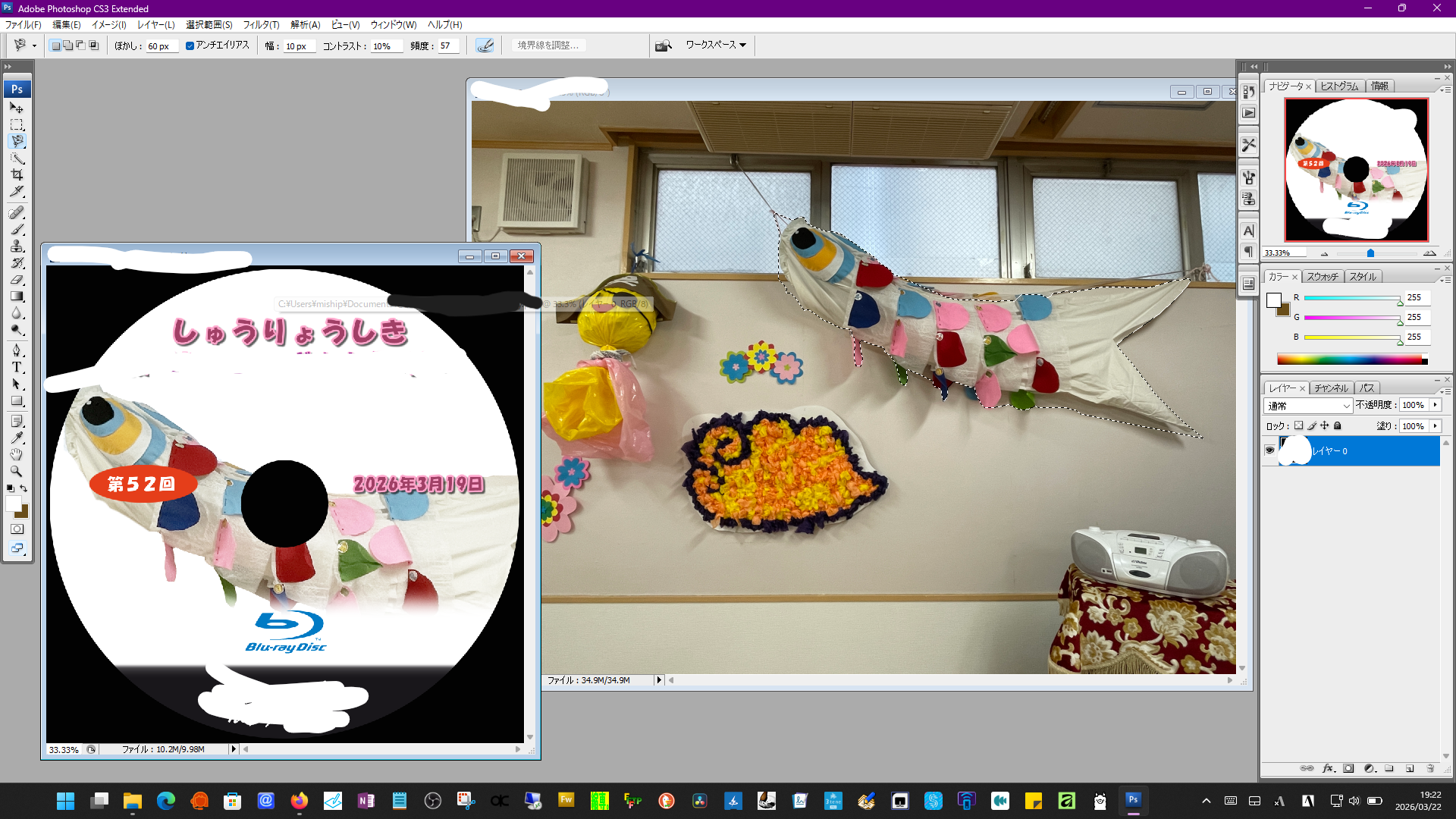Viewport: 1456px width, 819px height.
Task: Click the ぼかし feather input field
Action: 161,46
